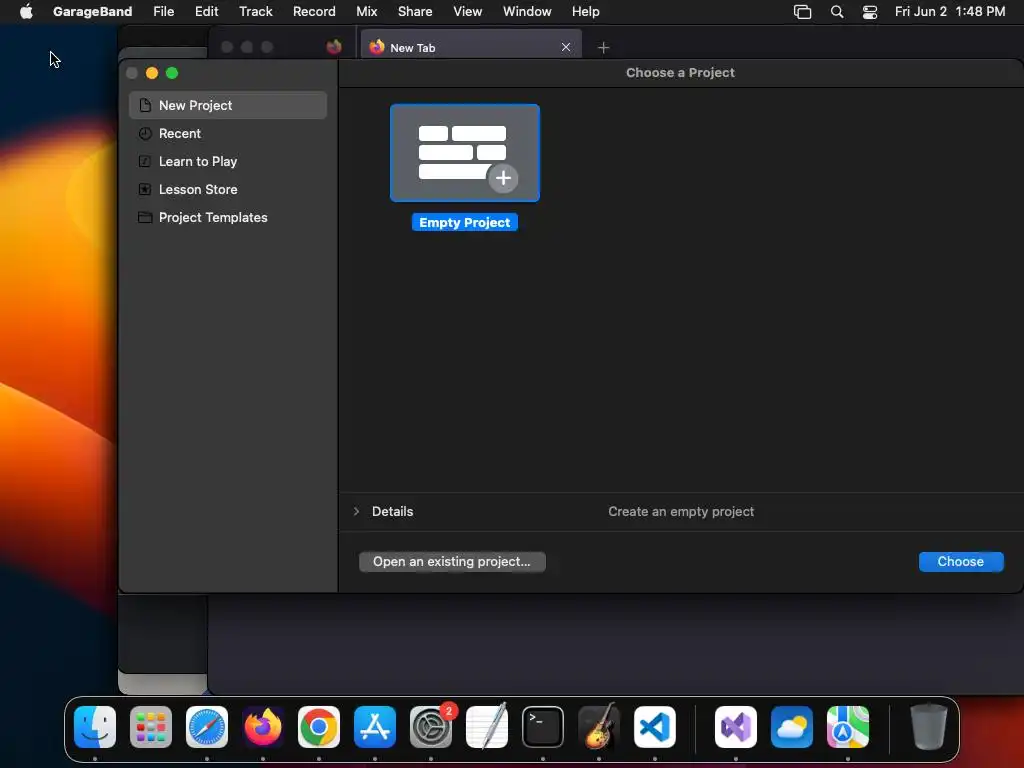Image resolution: width=1024 pixels, height=768 pixels.
Task: Click the Recent clock icon
Action: tap(145, 133)
